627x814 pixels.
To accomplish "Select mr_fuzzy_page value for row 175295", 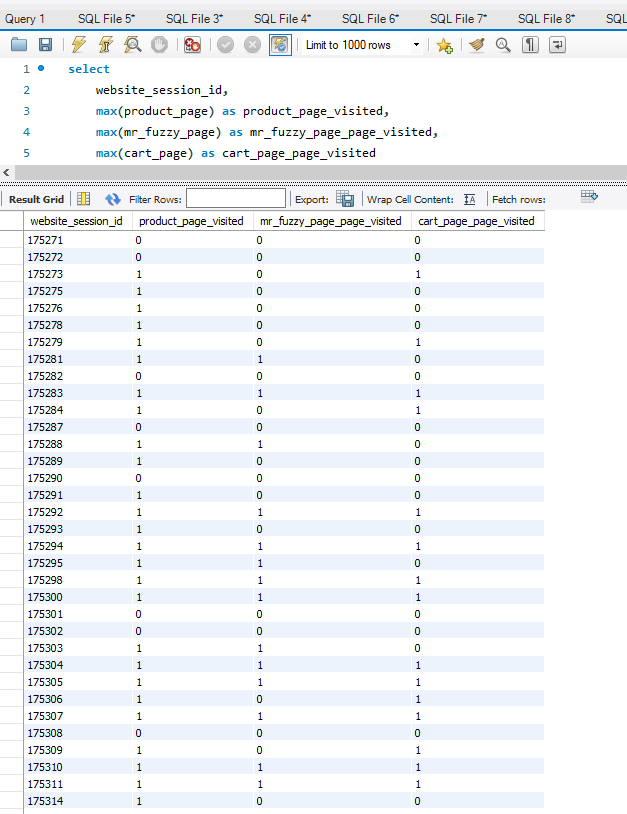I will pyautogui.click(x=332, y=563).
